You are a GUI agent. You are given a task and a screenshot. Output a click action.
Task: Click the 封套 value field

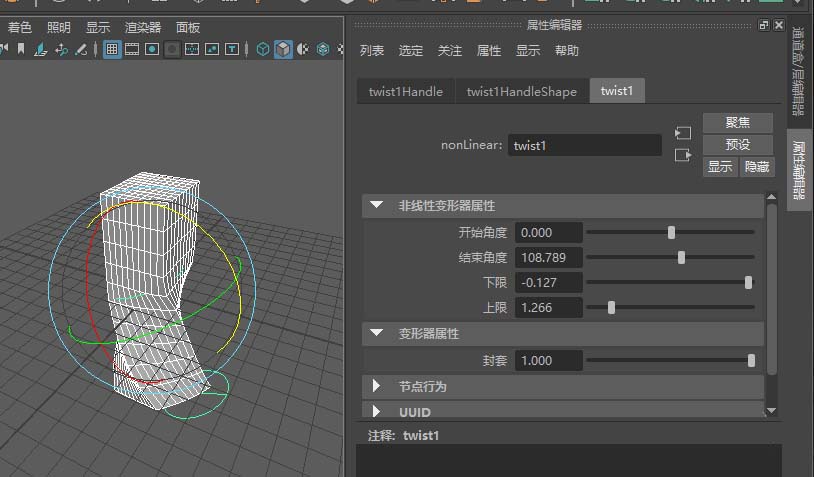point(549,360)
